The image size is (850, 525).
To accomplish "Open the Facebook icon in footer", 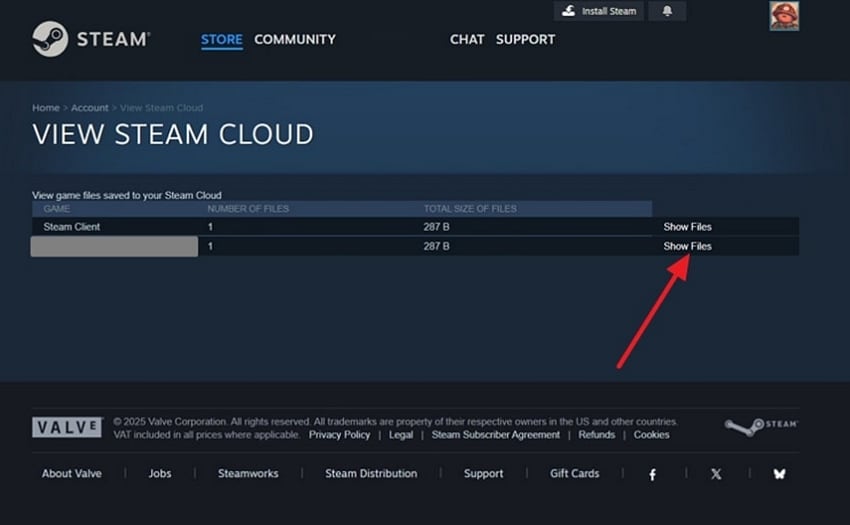I will tap(653, 475).
